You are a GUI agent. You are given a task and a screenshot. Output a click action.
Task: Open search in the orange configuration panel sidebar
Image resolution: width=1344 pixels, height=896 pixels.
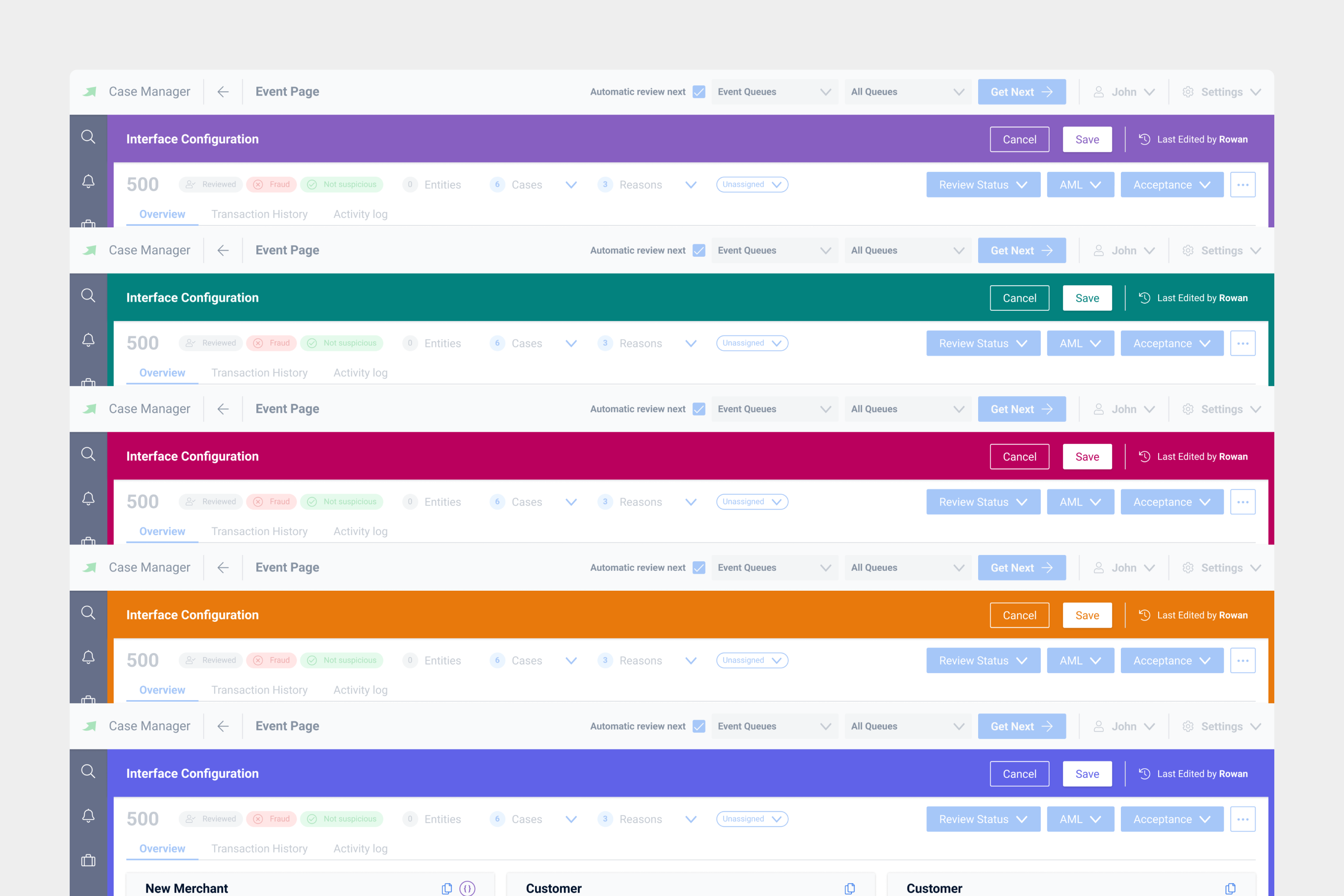coord(88,613)
